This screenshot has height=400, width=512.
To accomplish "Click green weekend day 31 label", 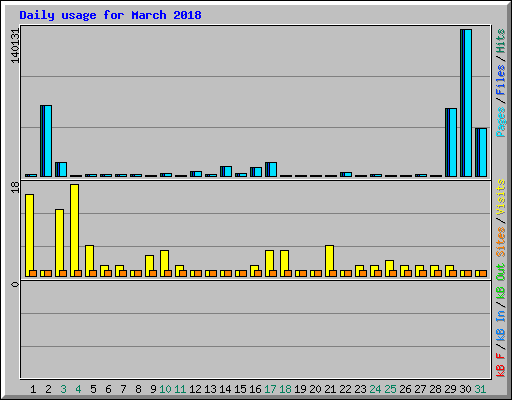I will click(480, 389).
